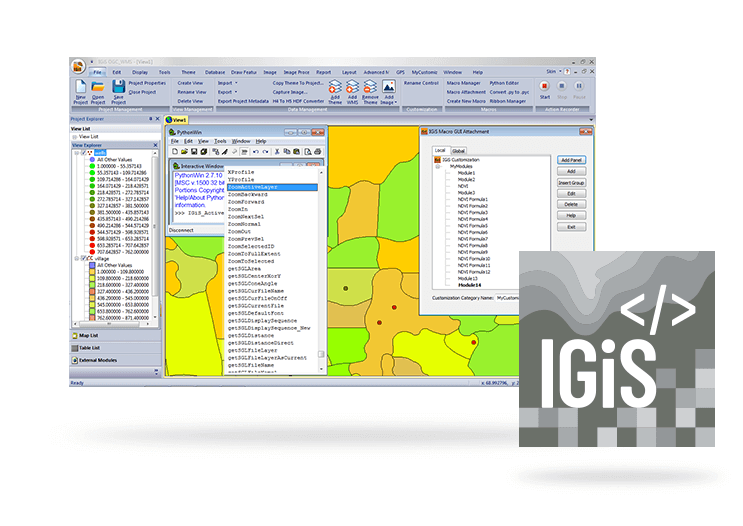
Task: Click the Customization Category Name field
Action: coord(507,298)
